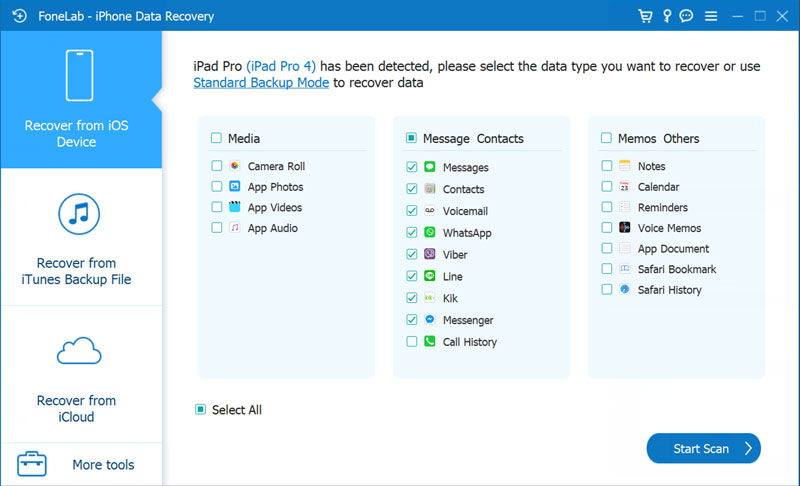Click the Viber icon
800x486 pixels.
(x=430, y=254)
